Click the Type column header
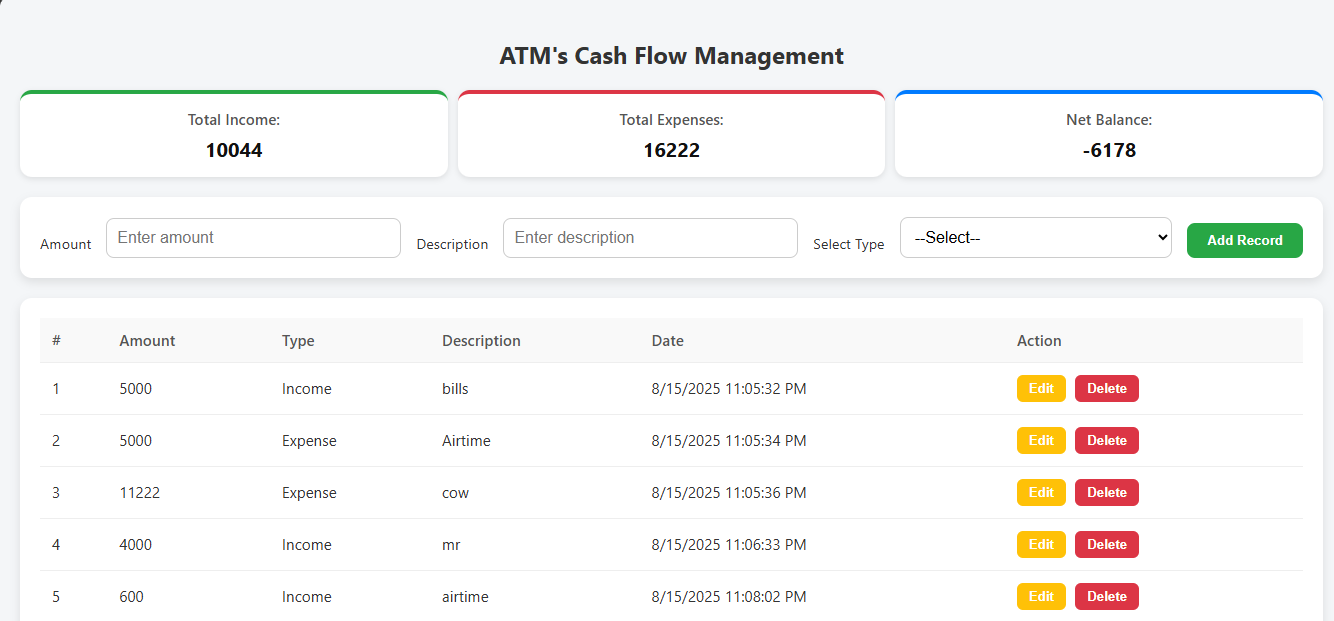The height and width of the screenshot is (621, 1334). click(x=298, y=341)
